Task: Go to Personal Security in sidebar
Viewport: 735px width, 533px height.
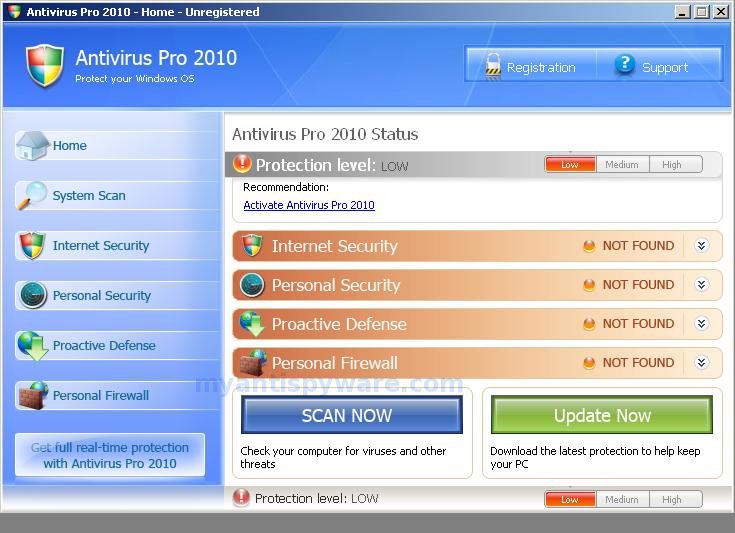Action: coord(117,295)
